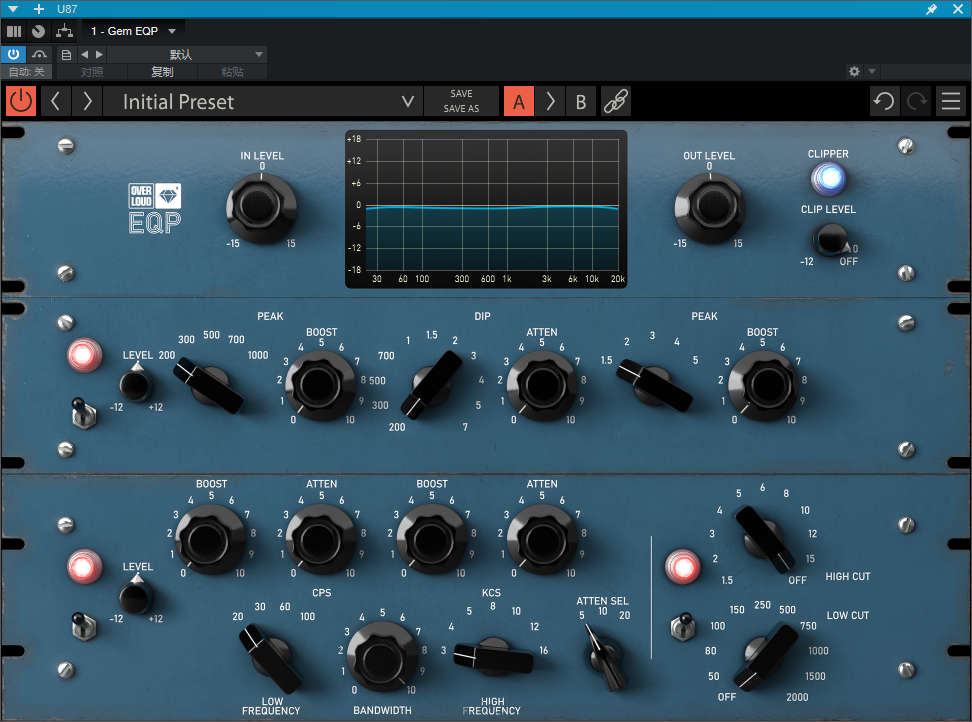Click the SAVE preset button
Screen dimensions: 972x722
coord(461,94)
